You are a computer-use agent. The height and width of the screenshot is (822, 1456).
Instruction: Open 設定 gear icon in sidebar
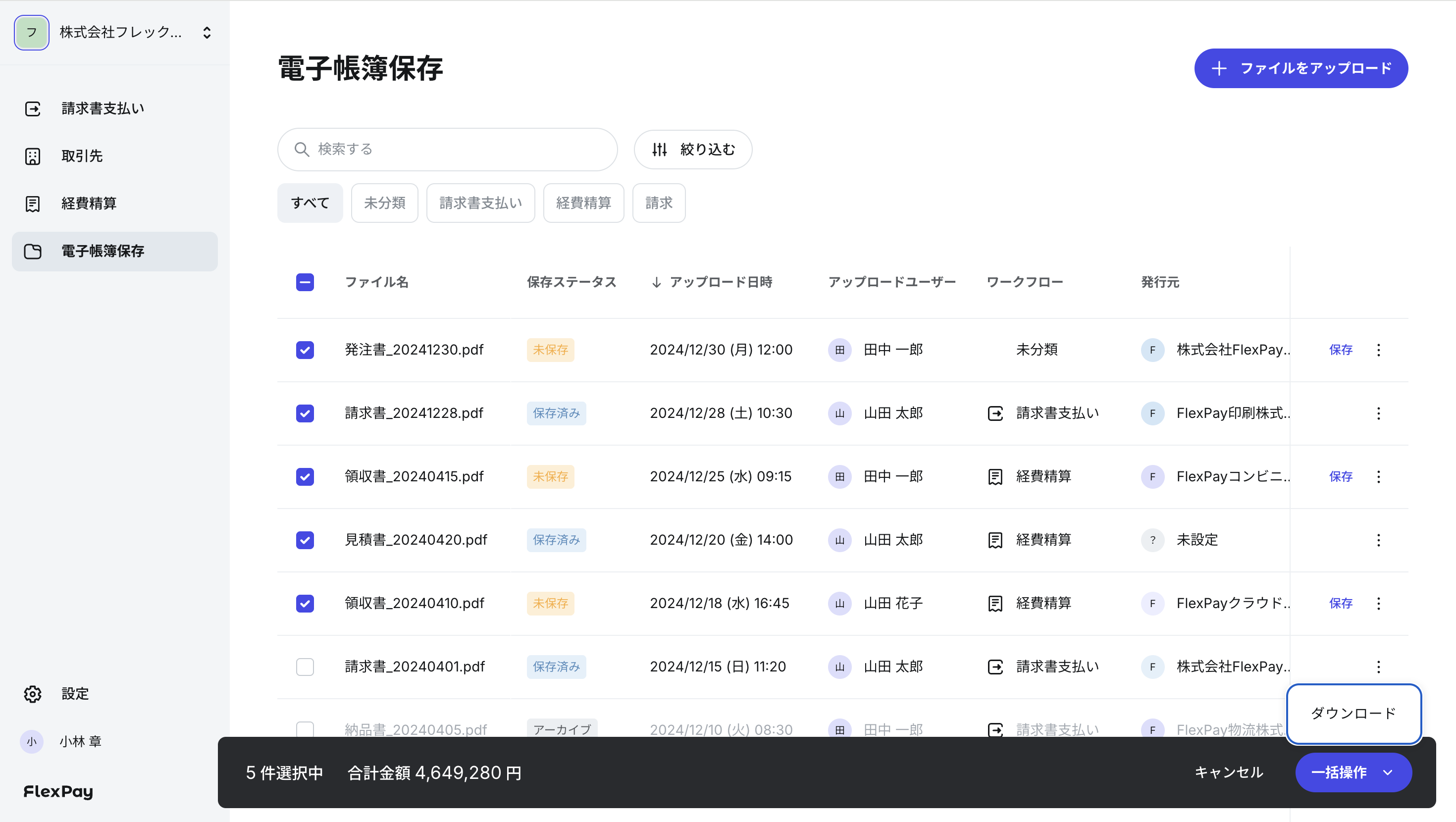[x=33, y=694]
